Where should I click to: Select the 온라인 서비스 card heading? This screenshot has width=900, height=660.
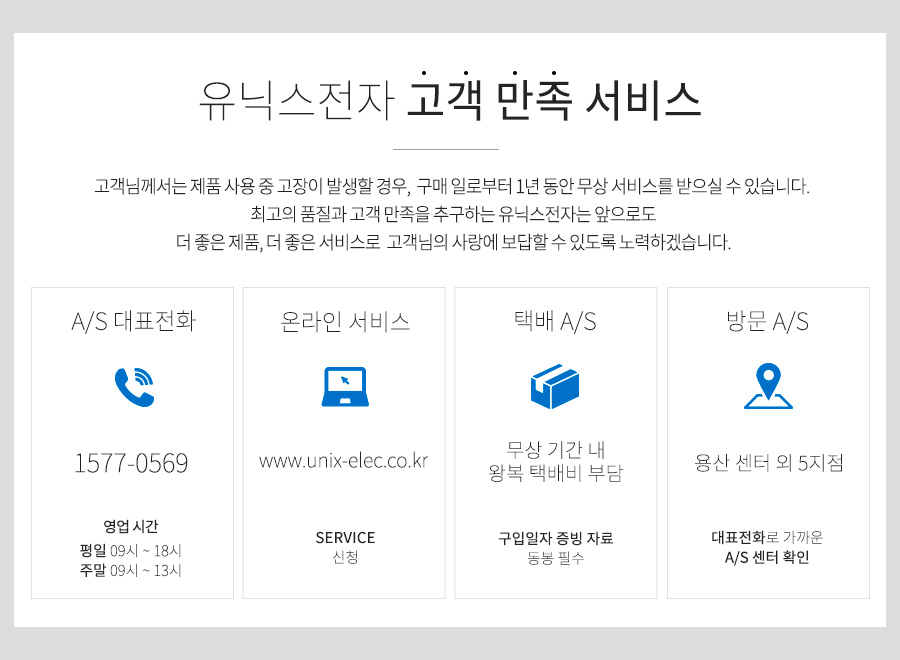click(x=345, y=322)
